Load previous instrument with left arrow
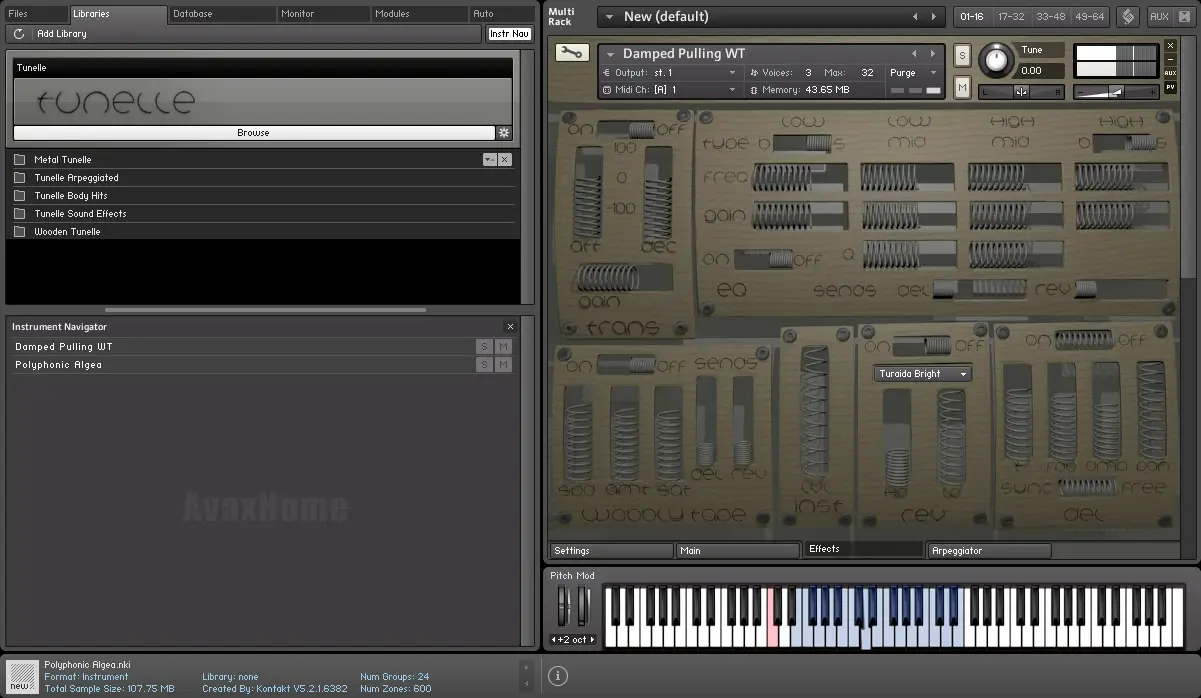The image size is (1201, 698). pyautogui.click(x=914, y=54)
